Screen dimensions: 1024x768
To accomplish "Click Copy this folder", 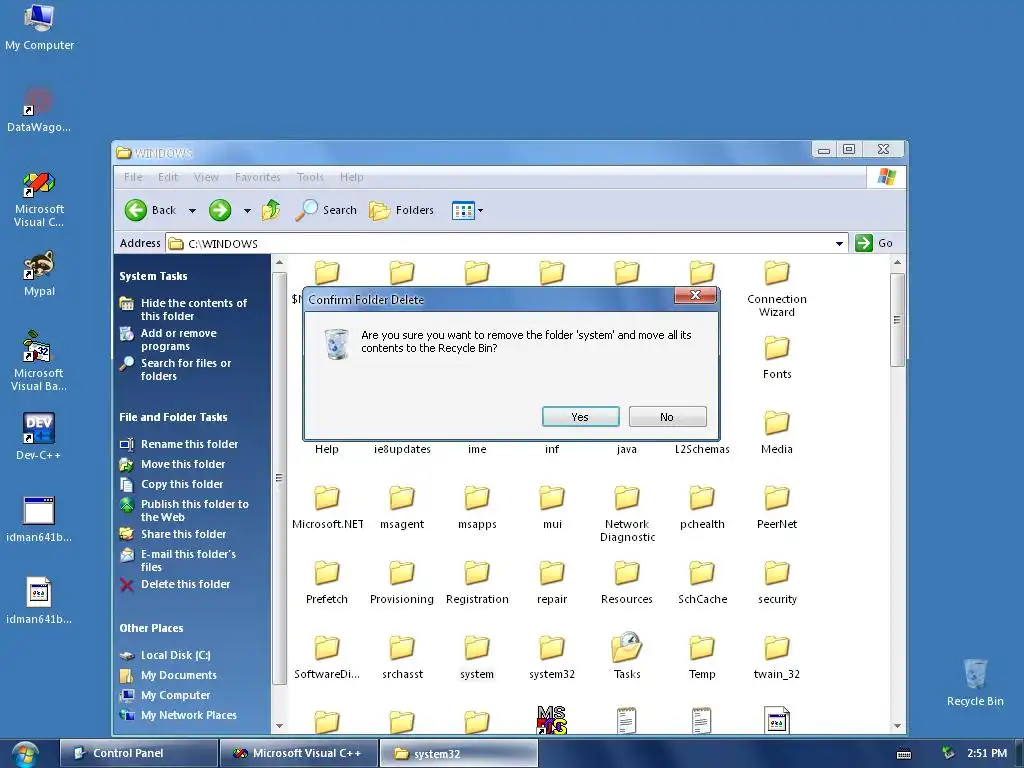I will pos(182,484).
